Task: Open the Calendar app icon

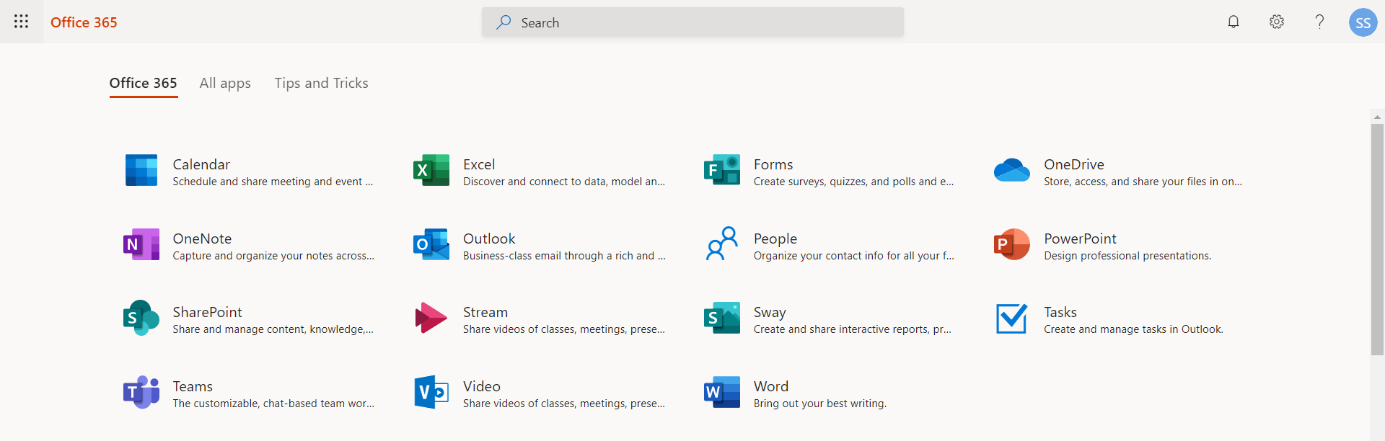Action: 141,171
